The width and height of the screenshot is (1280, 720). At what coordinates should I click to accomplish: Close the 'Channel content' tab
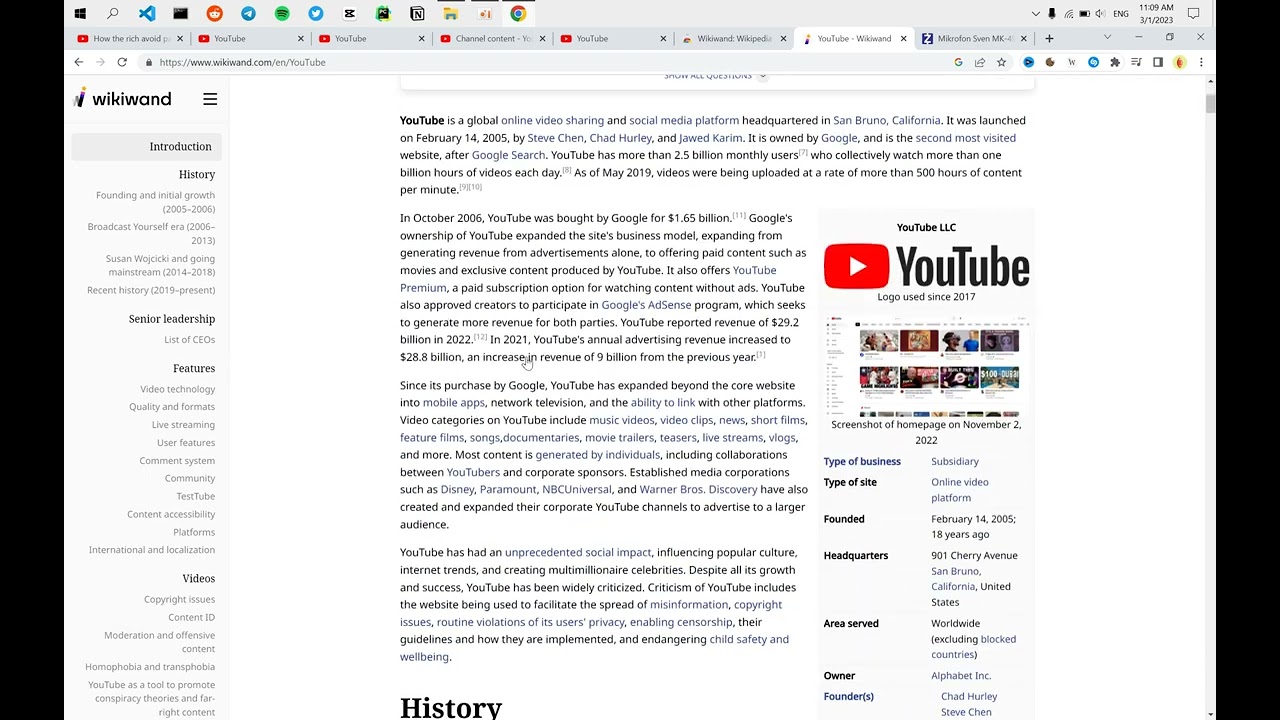542,38
